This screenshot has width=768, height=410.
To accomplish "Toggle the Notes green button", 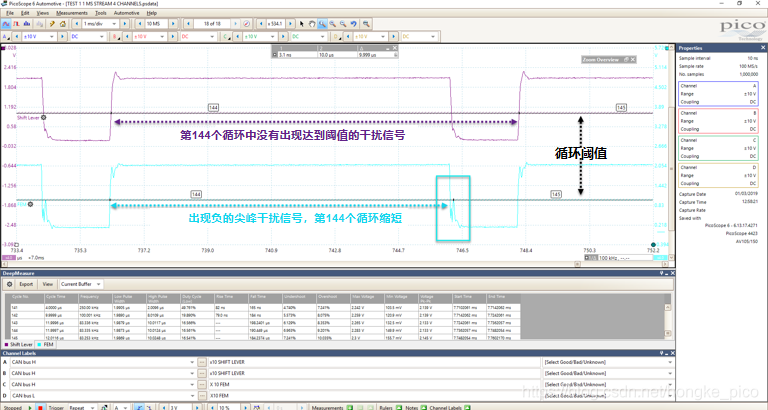I will coord(424,407).
